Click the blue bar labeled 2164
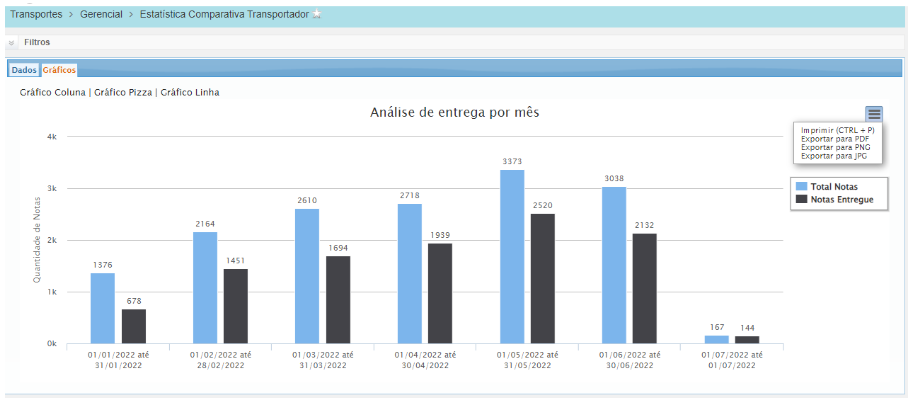Image resolution: width=912 pixels, height=399 pixels. tap(205, 288)
